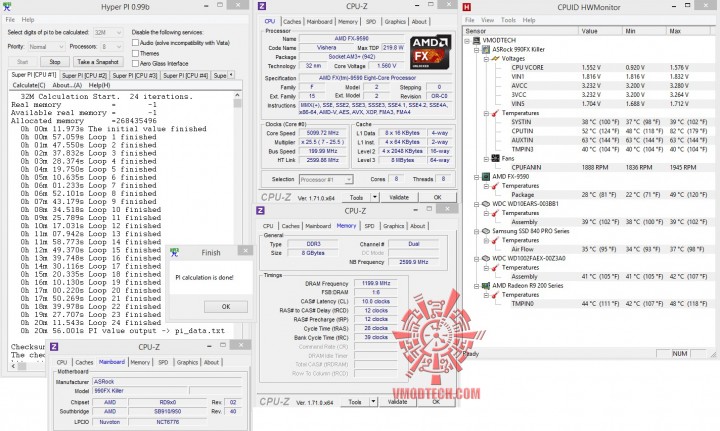
Task: Open the SPD tab in top CPU-Z window
Action: [x=371, y=22]
